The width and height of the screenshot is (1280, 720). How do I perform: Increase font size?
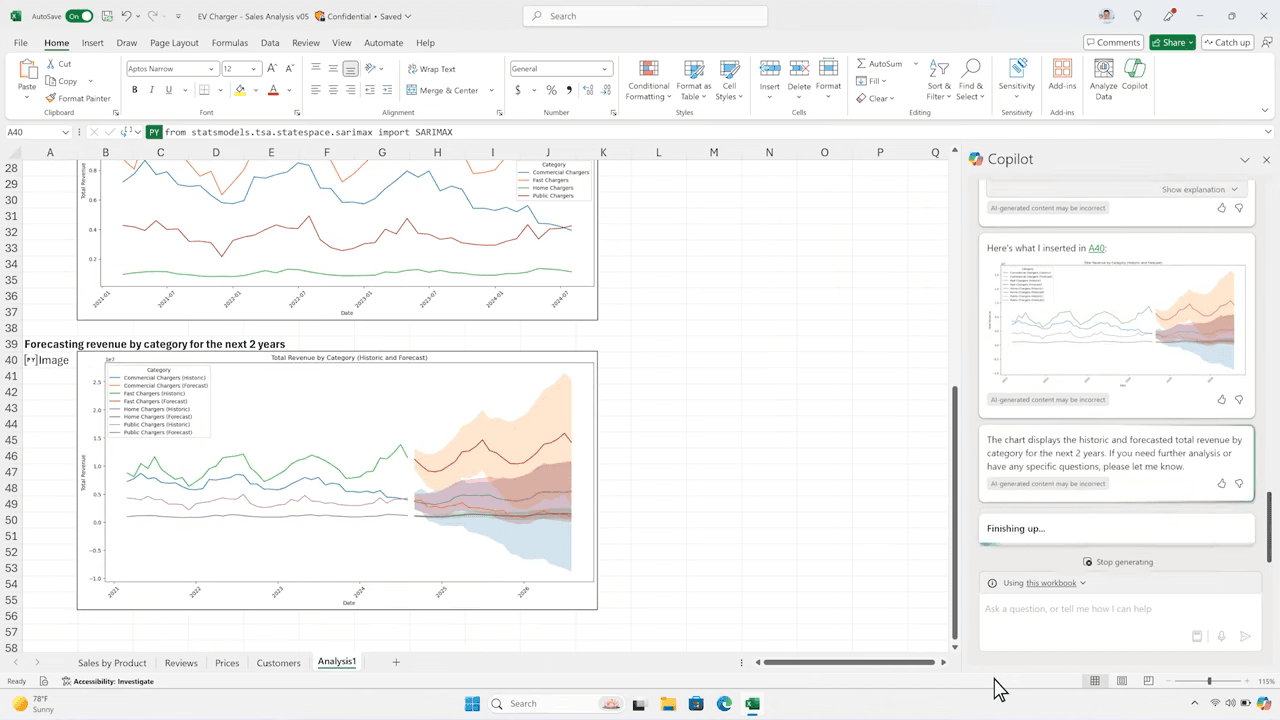273,68
